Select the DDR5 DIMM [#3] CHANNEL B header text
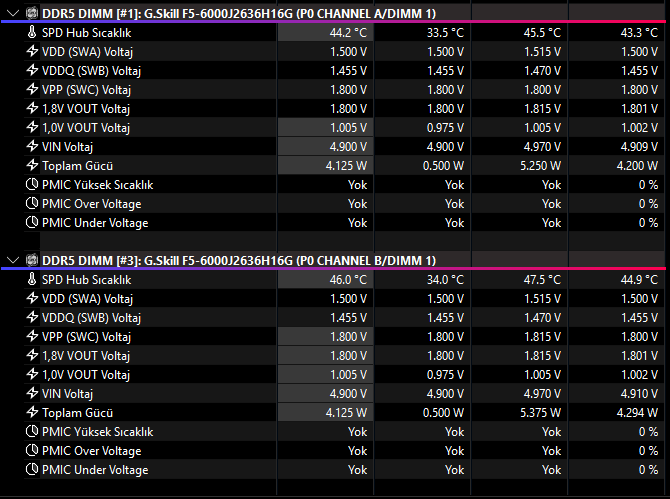670x499 pixels. (239, 261)
